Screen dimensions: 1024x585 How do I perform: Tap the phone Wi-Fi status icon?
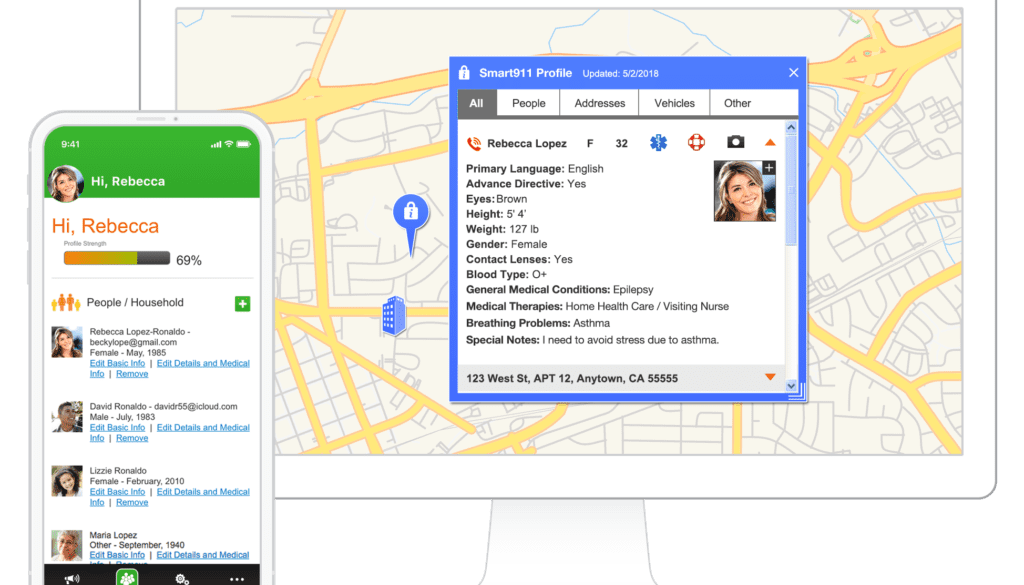pos(229,144)
